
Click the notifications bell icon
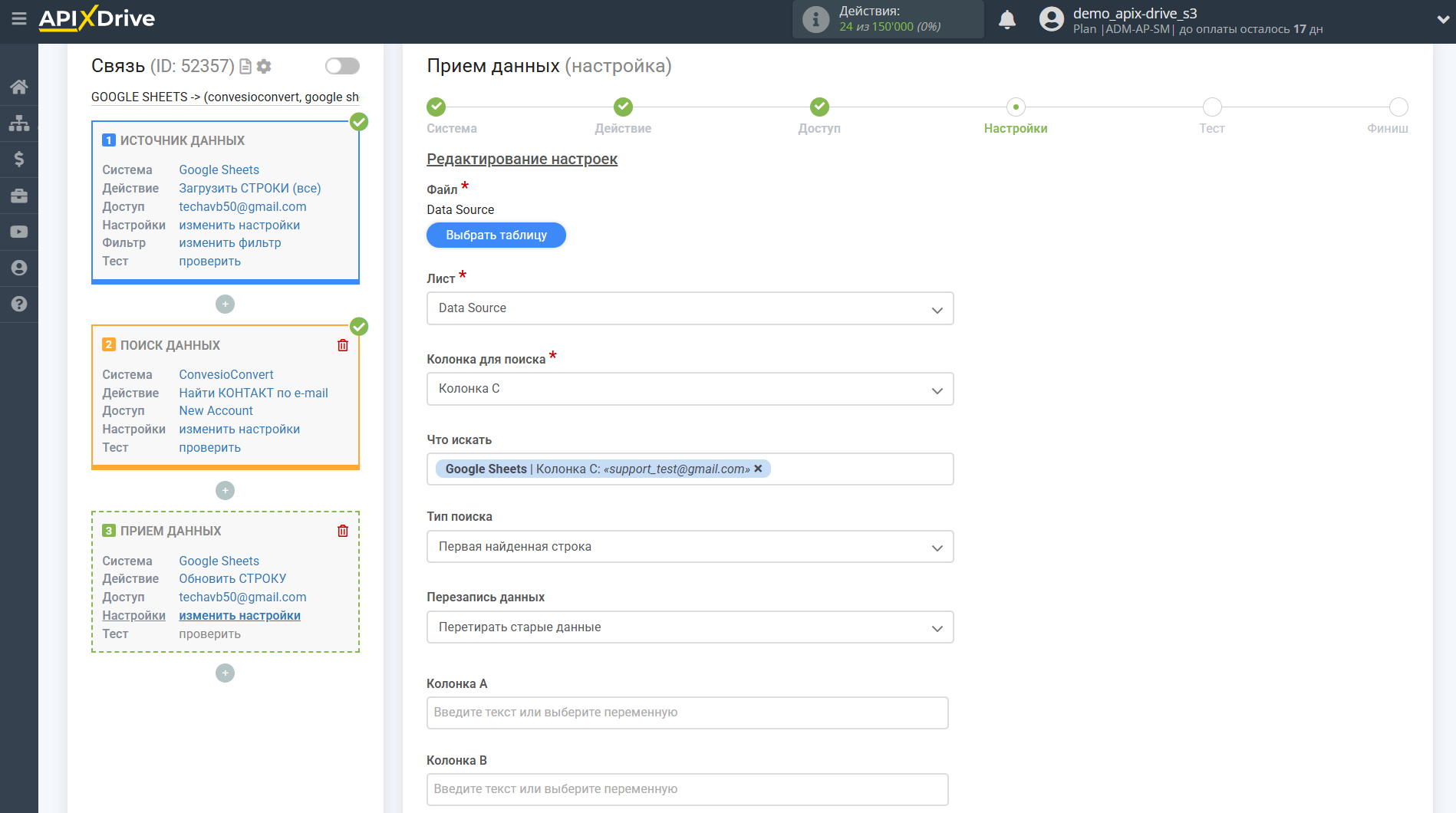point(1007,20)
